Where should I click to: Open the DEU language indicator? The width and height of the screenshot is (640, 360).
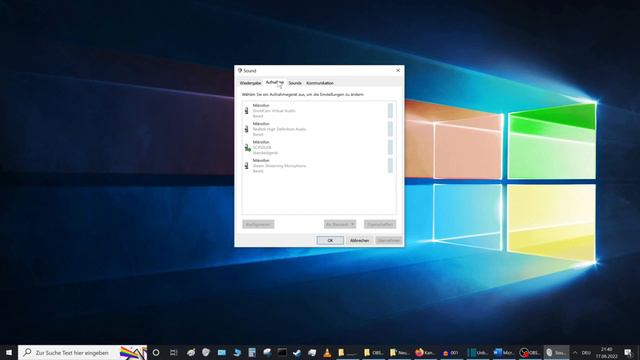pos(587,352)
